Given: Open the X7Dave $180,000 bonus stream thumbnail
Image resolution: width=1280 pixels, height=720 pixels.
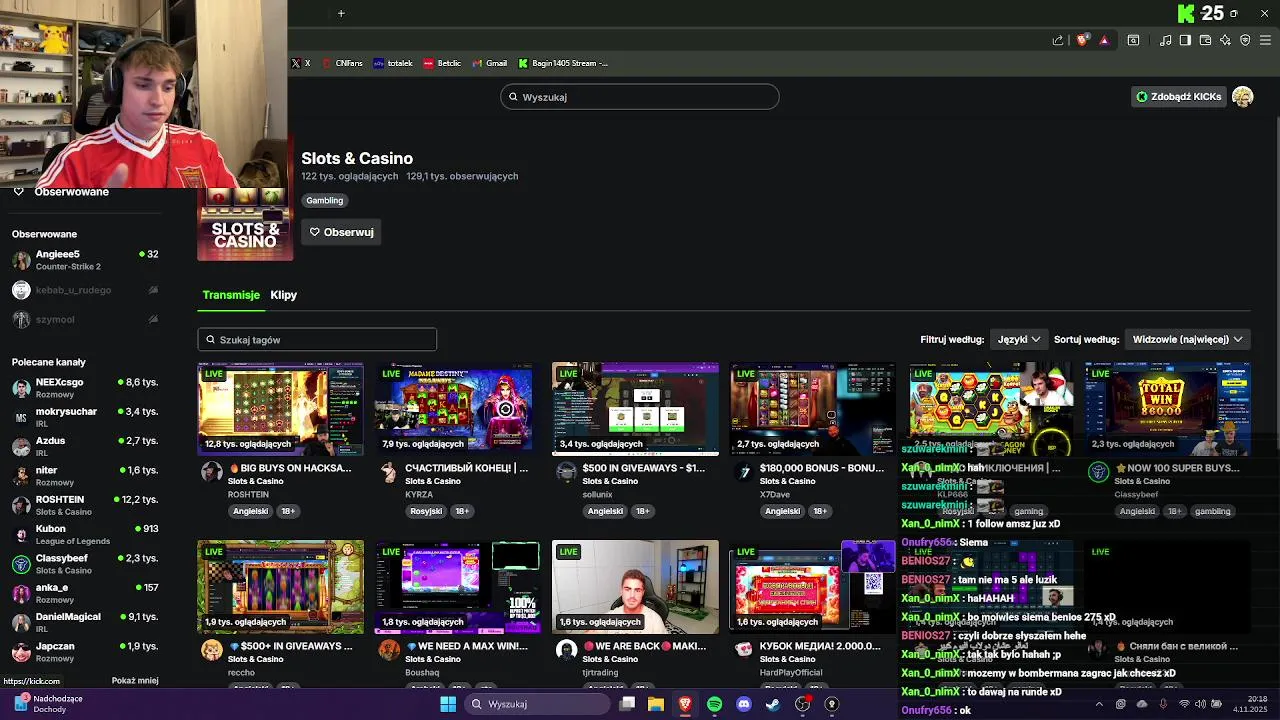Looking at the screenshot, I should tap(812, 409).
